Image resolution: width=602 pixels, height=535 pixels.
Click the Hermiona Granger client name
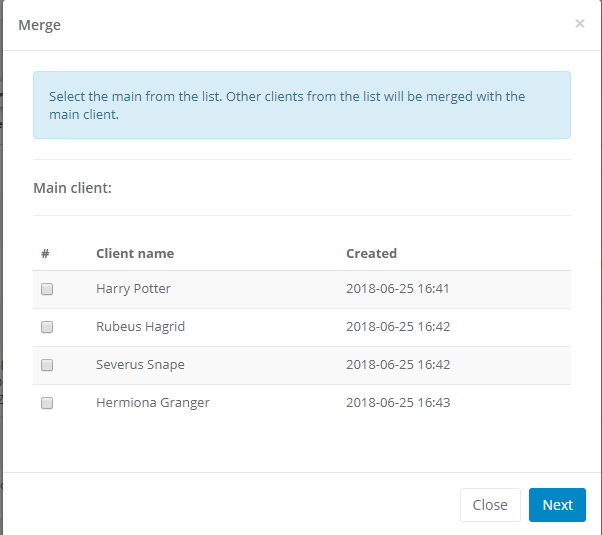[152, 403]
